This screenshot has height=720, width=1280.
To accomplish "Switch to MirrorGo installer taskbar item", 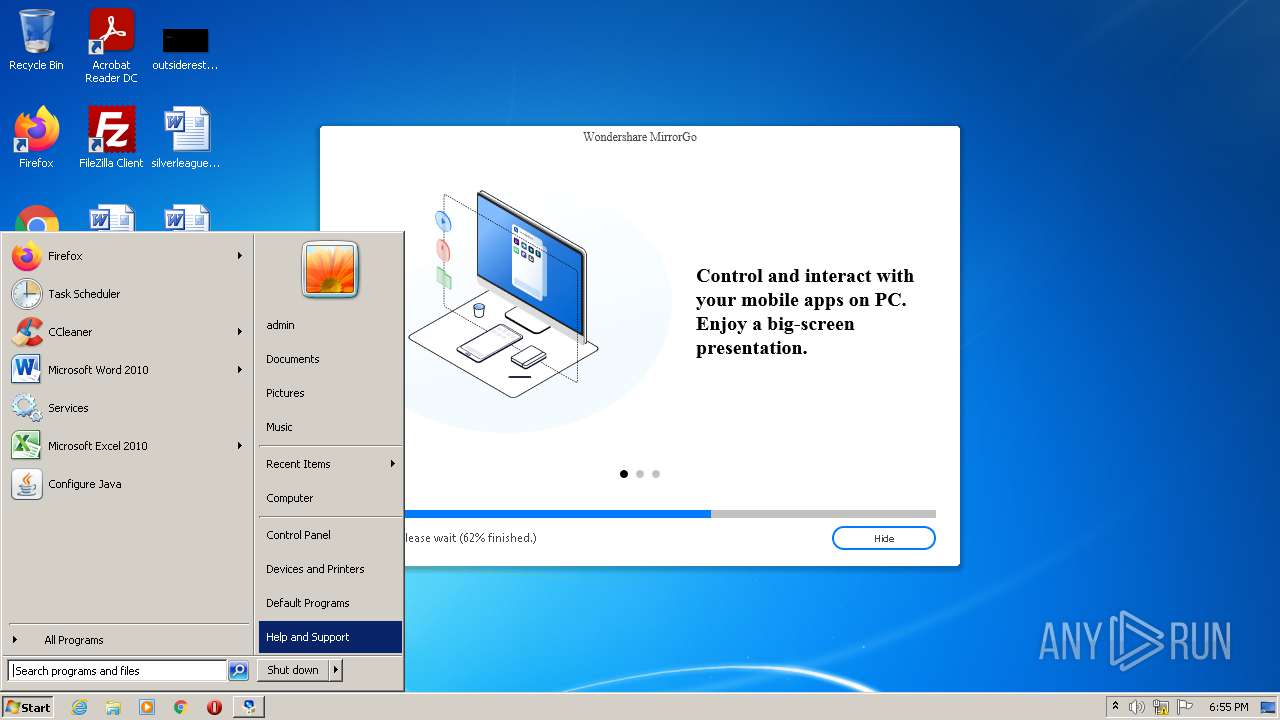I will click(248, 707).
